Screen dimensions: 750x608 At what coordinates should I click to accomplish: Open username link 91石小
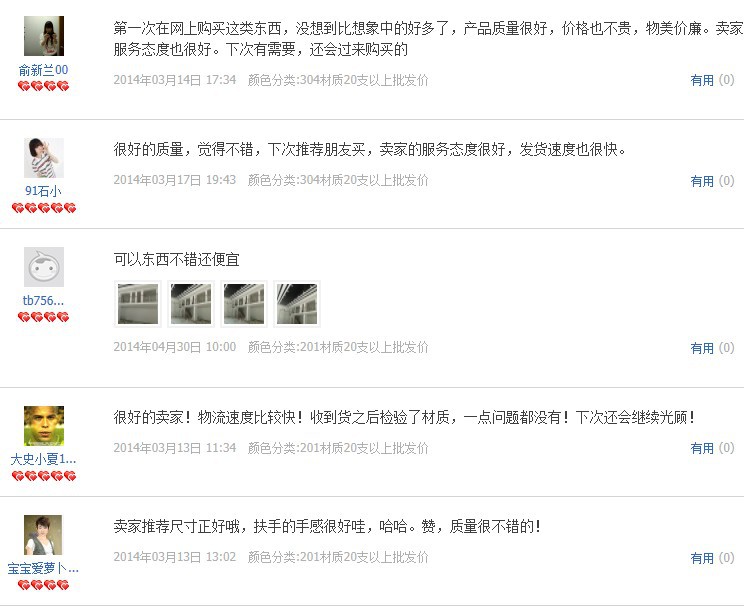pyautogui.click(x=44, y=191)
